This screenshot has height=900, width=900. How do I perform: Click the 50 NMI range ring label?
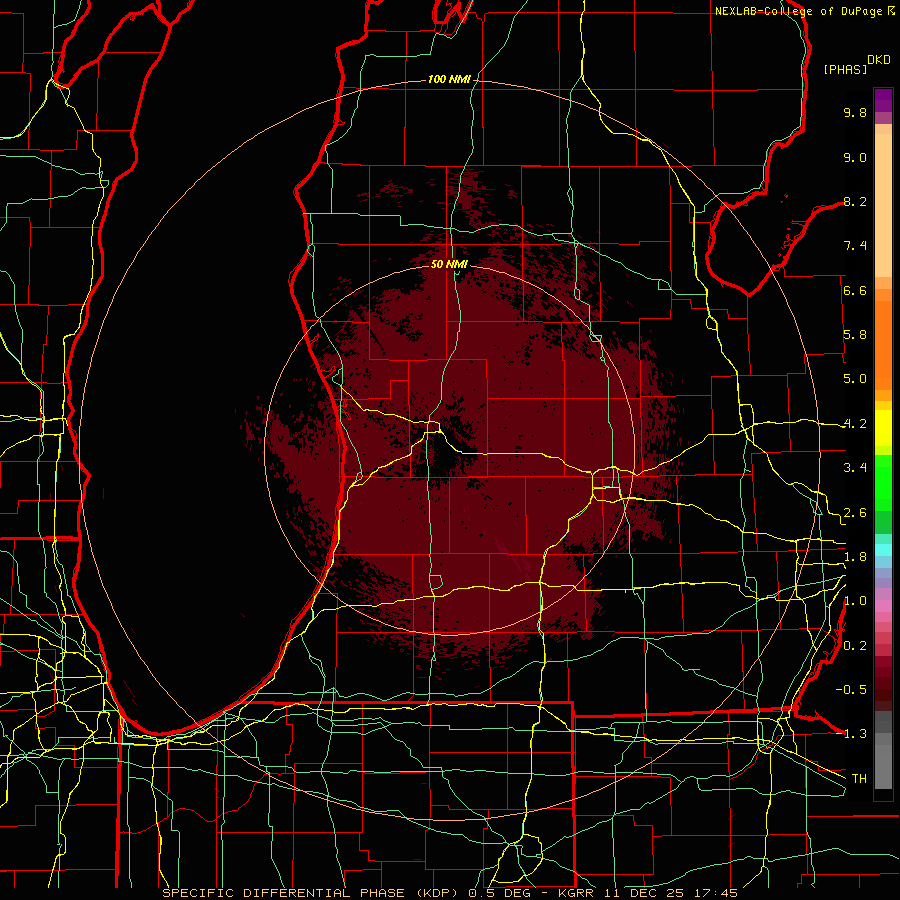tap(449, 264)
